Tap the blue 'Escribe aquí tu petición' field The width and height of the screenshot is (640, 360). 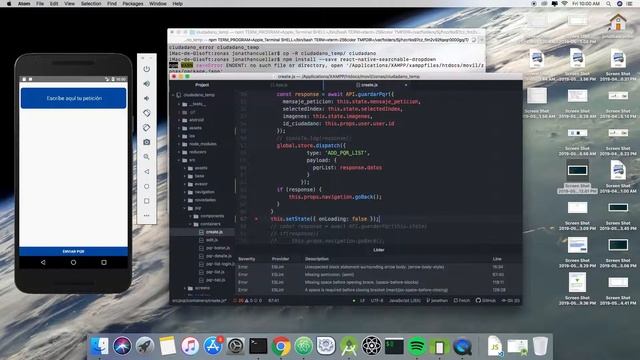pos(73,98)
